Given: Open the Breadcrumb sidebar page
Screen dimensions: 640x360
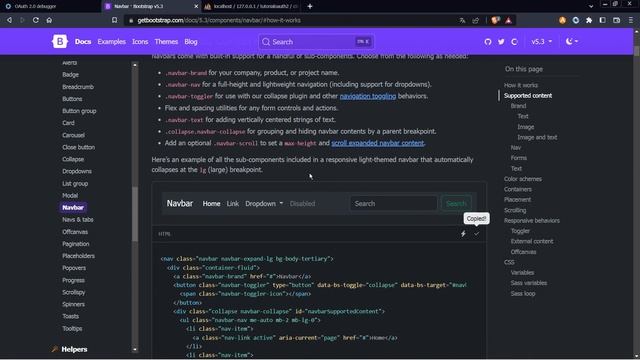Looking at the screenshot, I should tap(78, 87).
